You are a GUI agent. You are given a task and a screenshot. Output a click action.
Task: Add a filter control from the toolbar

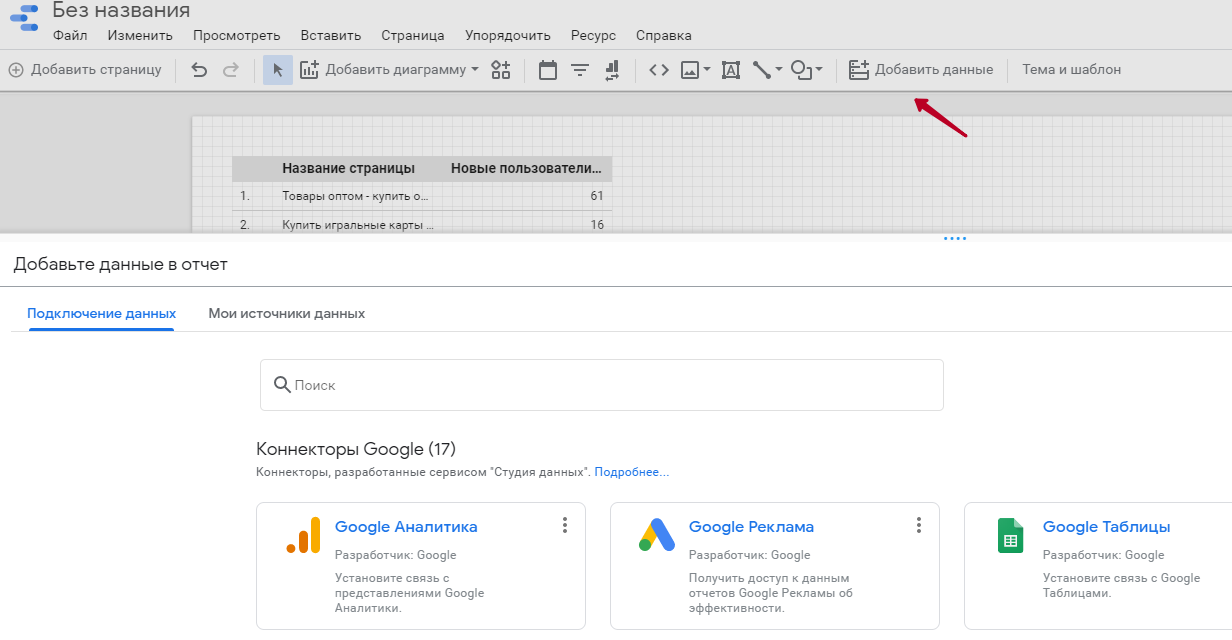(580, 70)
